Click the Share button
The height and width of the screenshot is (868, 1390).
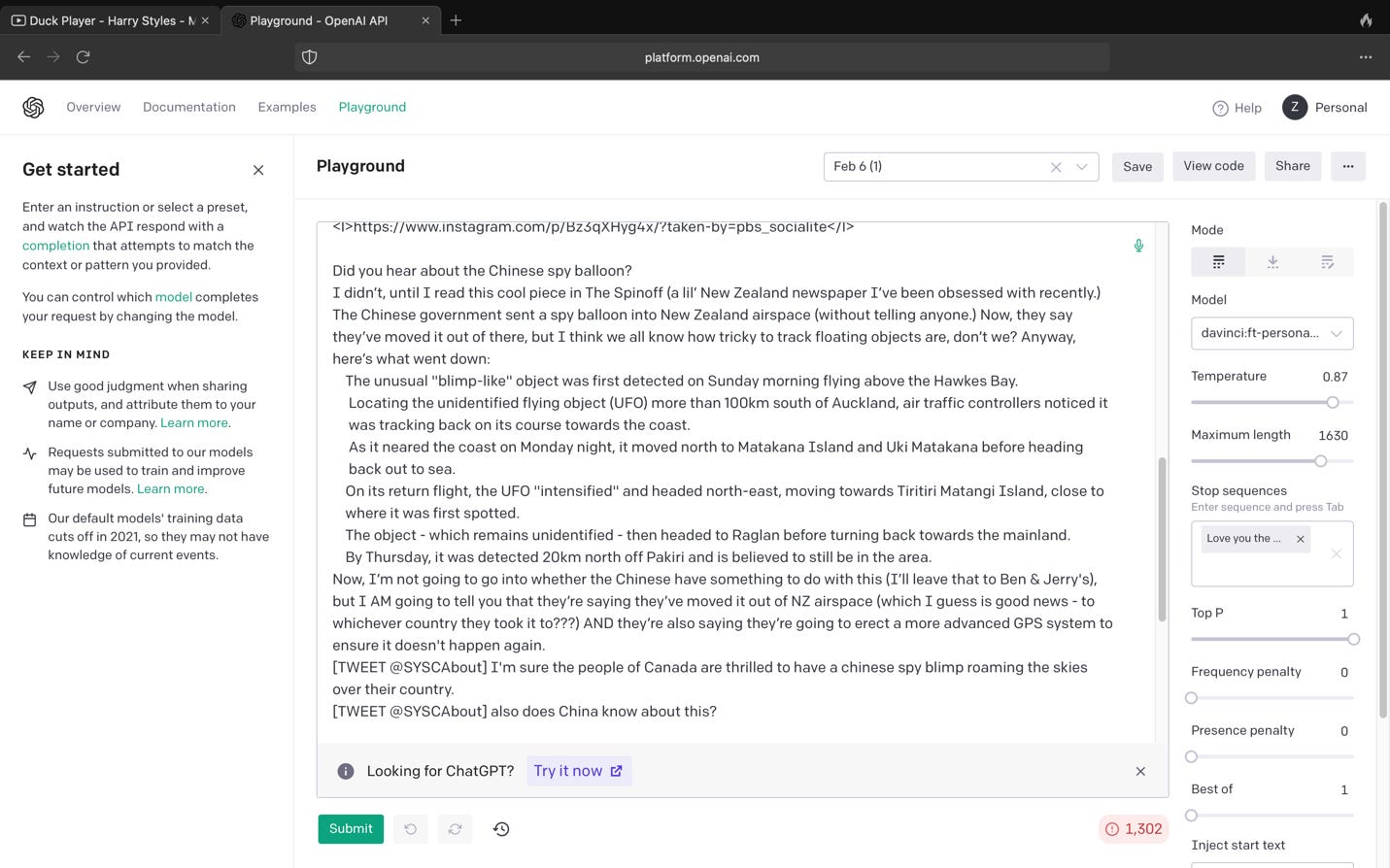coord(1293,166)
